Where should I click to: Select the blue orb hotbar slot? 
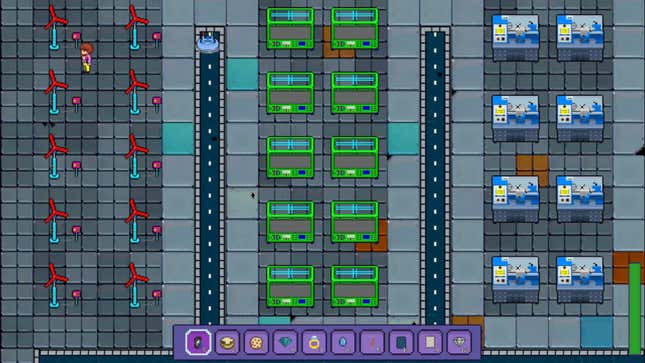click(343, 342)
